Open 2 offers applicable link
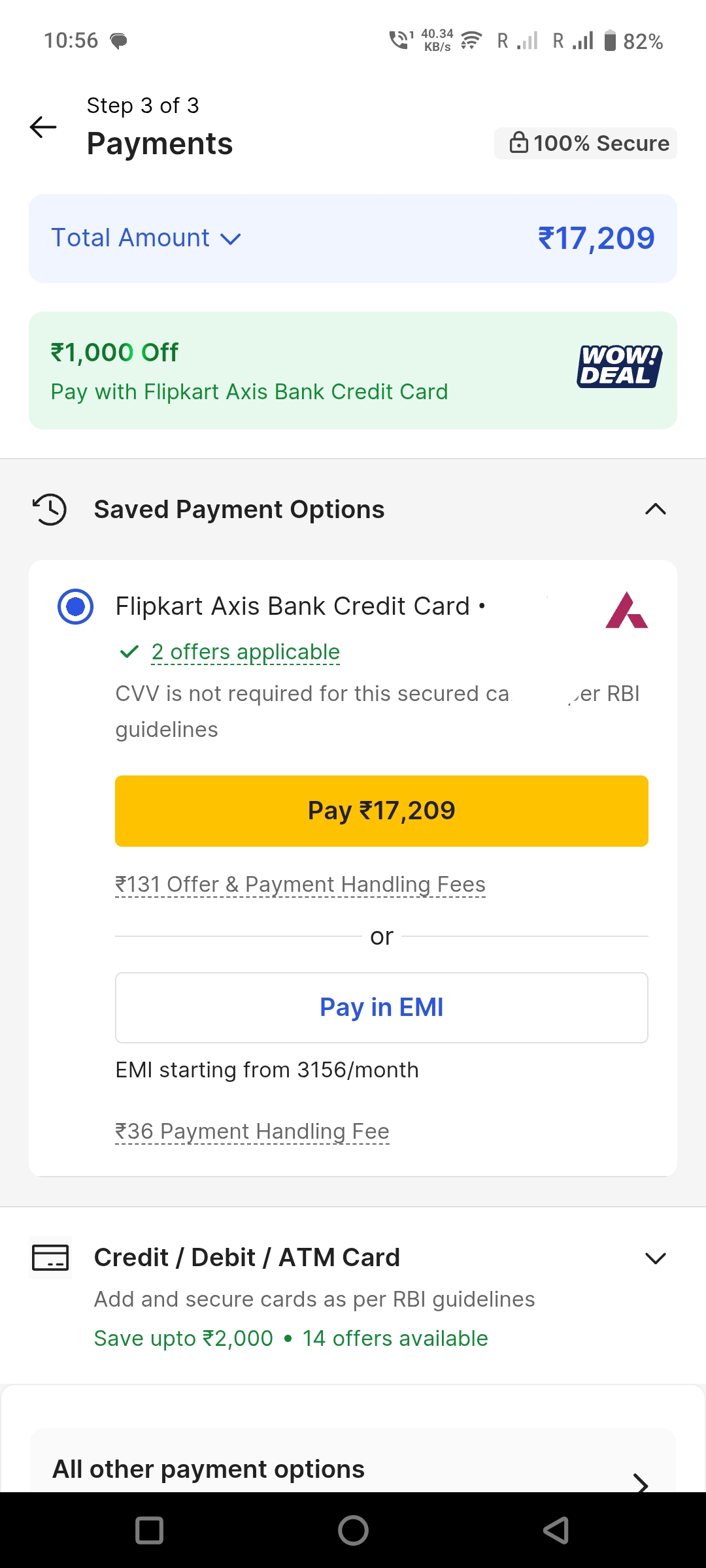 pyautogui.click(x=245, y=652)
